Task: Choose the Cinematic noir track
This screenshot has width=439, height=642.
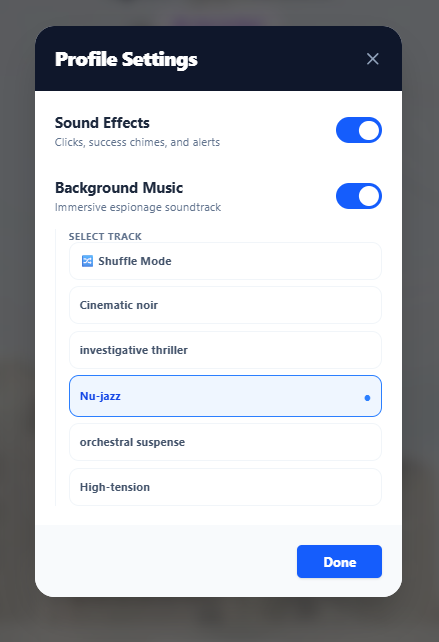Action: click(225, 305)
